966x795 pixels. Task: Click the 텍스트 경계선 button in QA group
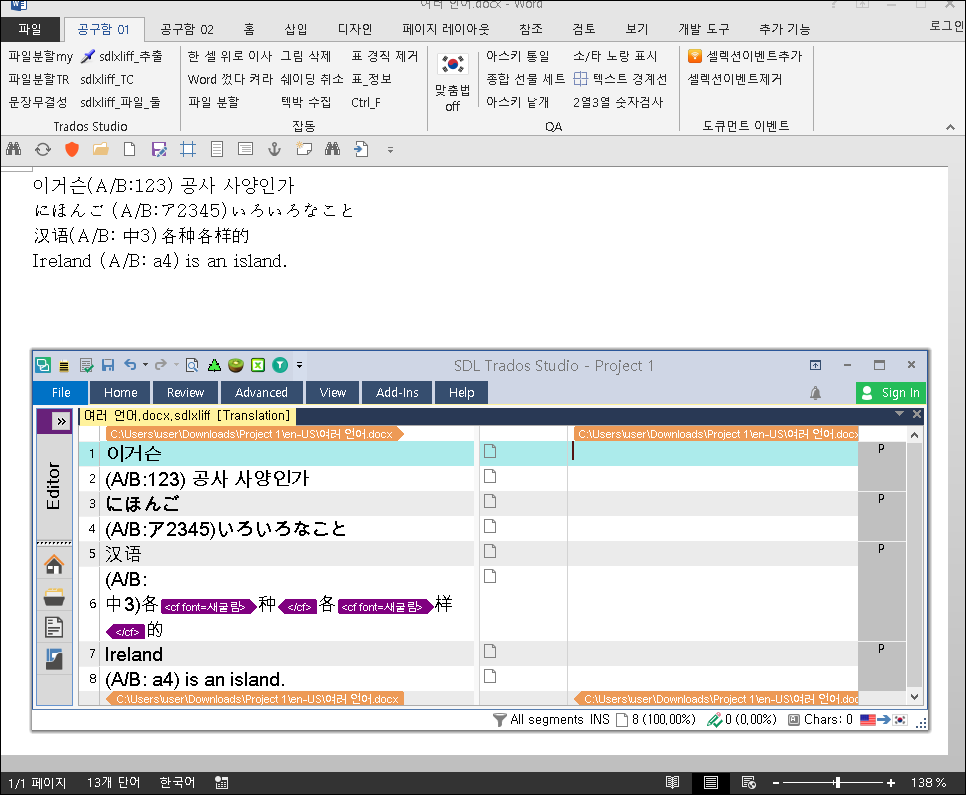point(620,79)
